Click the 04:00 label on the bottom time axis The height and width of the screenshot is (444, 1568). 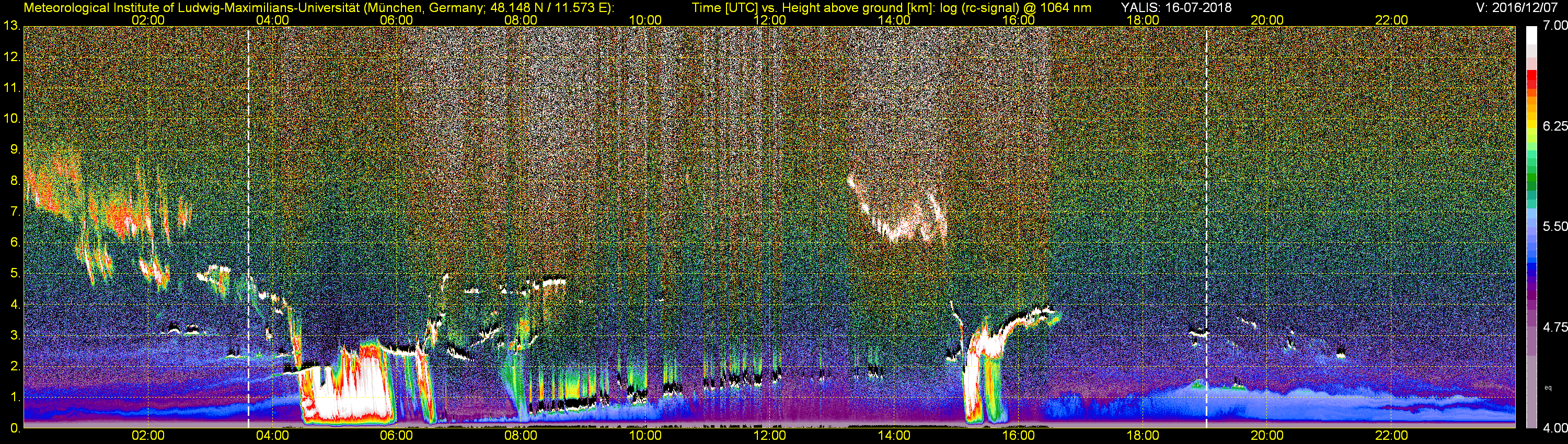(272, 436)
